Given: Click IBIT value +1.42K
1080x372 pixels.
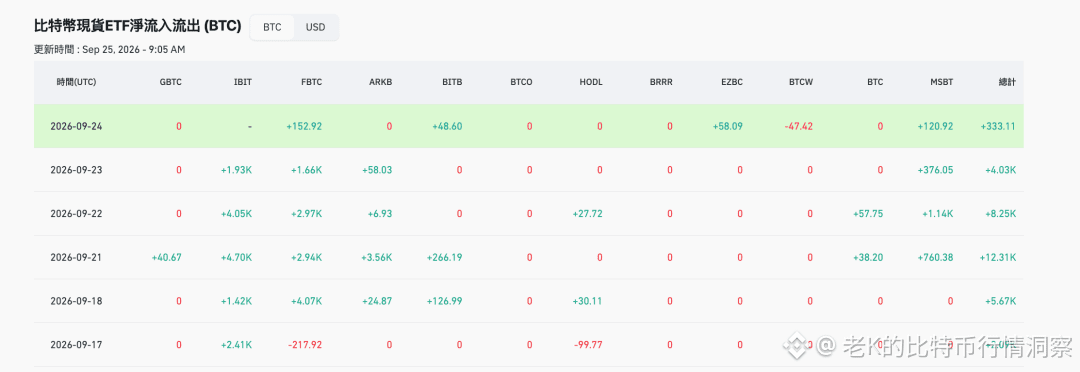Looking at the screenshot, I should click(x=236, y=301).
